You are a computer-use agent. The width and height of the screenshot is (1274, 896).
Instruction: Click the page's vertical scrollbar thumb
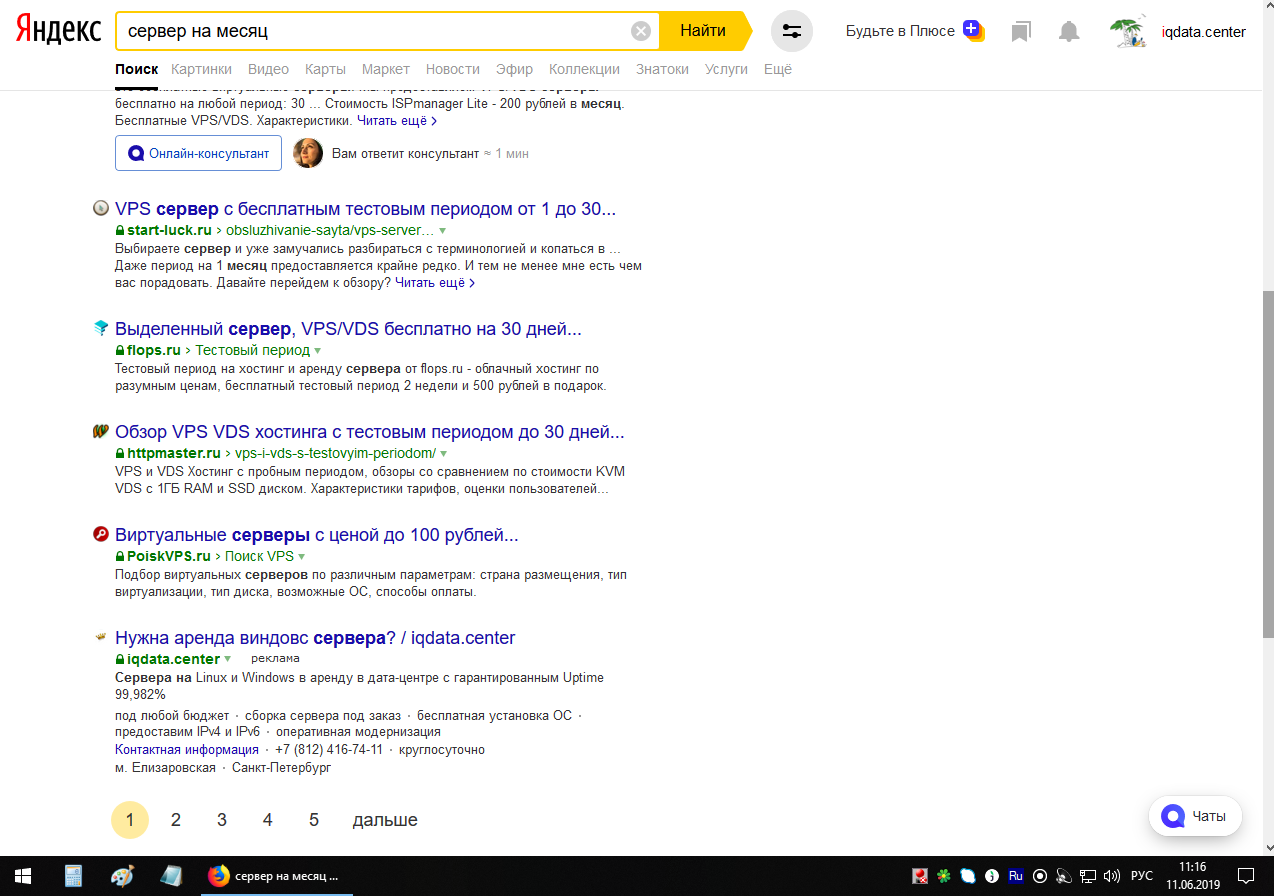[x=1267, y=465]
